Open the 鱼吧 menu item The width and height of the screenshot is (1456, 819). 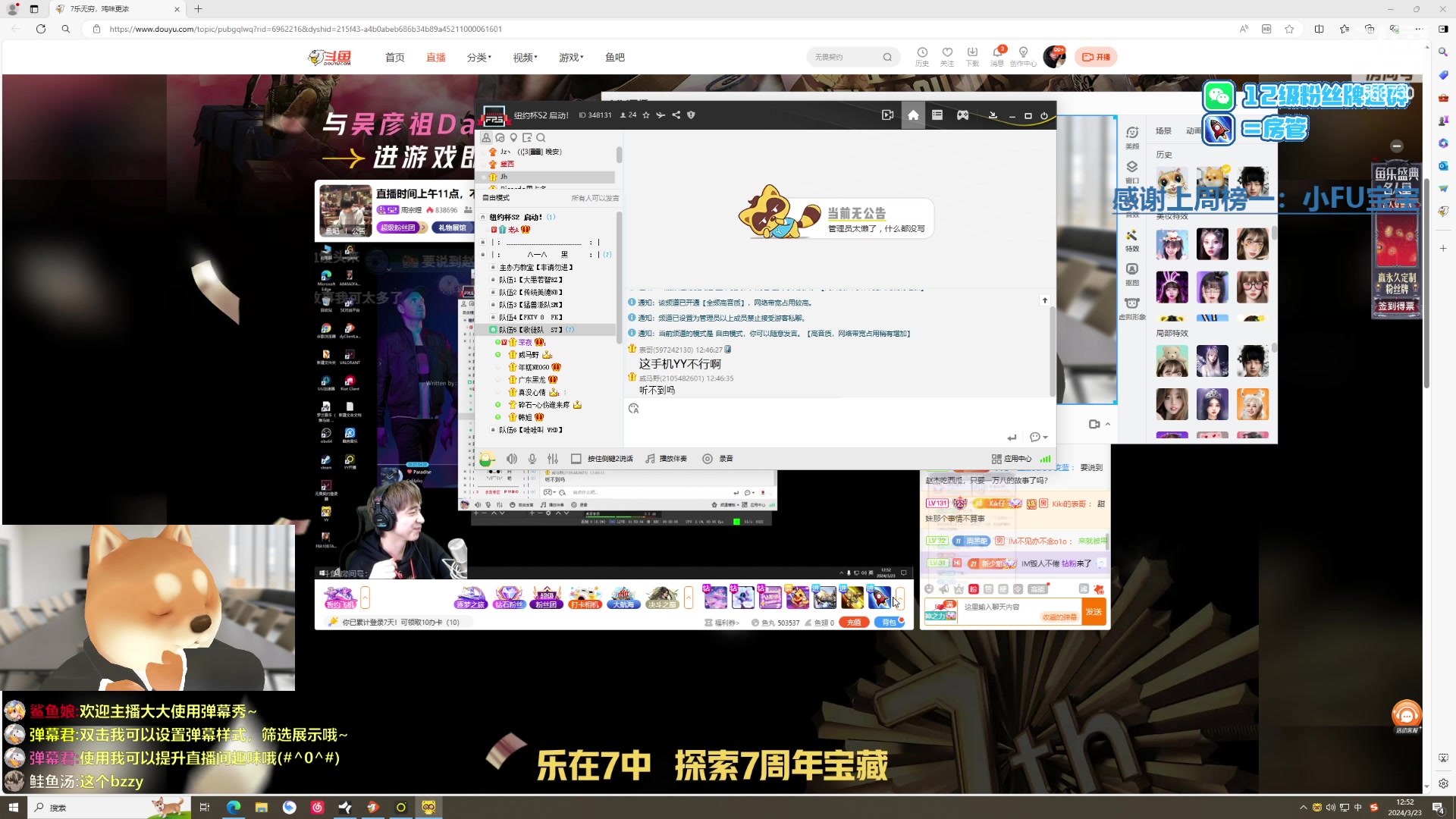coord(615,58)
